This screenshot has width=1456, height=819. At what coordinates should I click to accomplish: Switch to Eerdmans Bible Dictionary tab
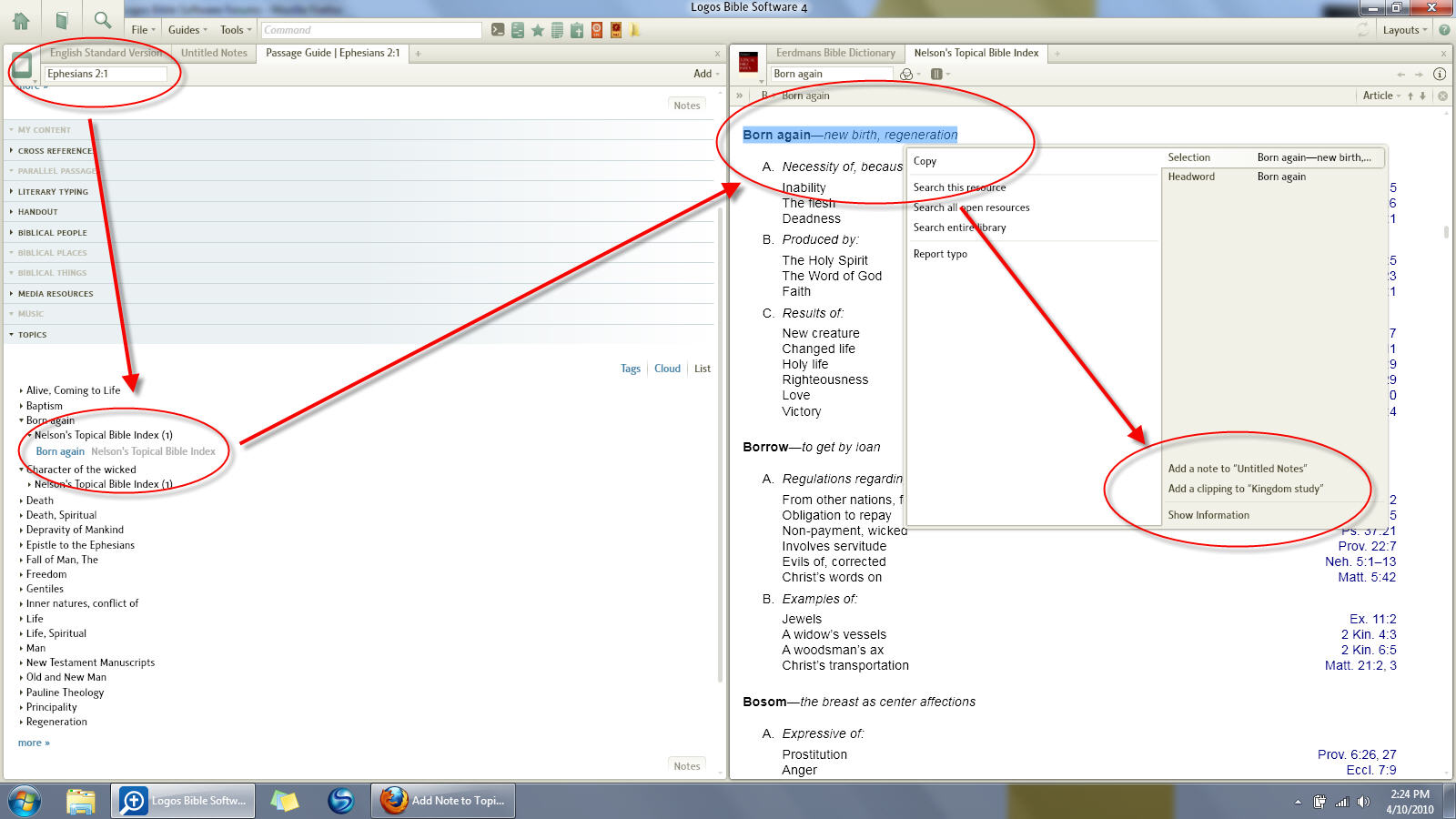point(835,53)
